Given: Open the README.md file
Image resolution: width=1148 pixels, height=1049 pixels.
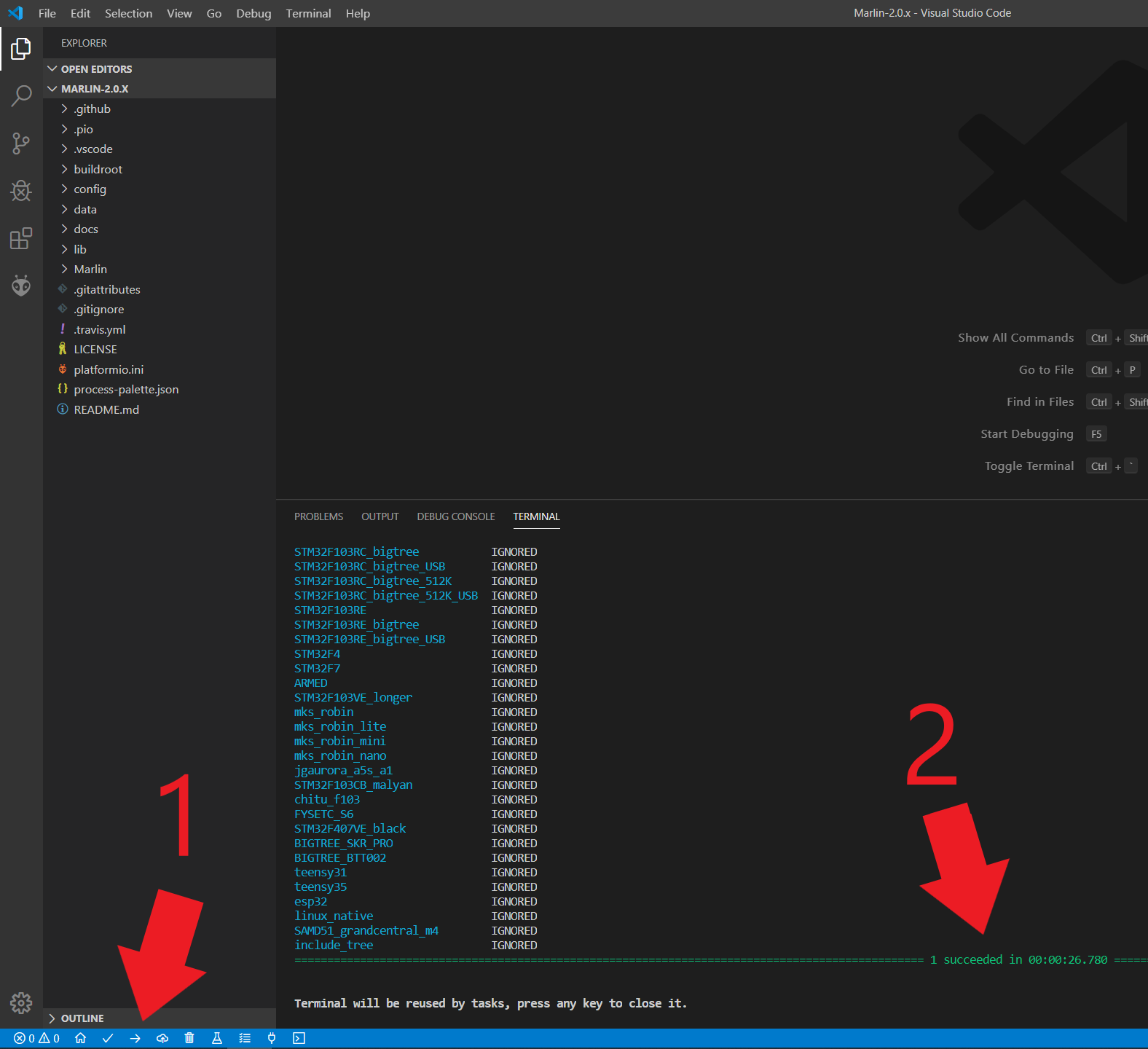Looking at the screenshot, I should [160, 409].
